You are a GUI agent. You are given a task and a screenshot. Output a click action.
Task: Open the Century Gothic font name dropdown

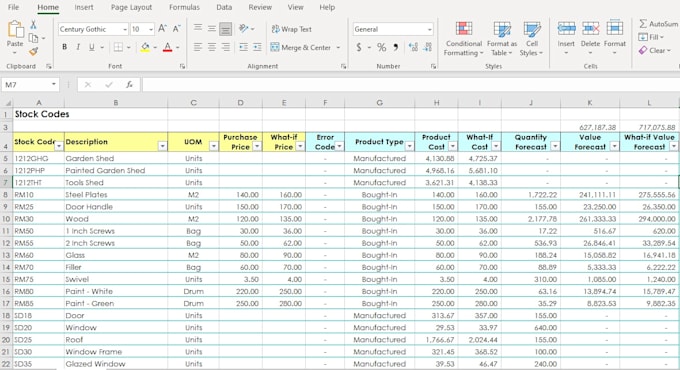click(125, 29)
